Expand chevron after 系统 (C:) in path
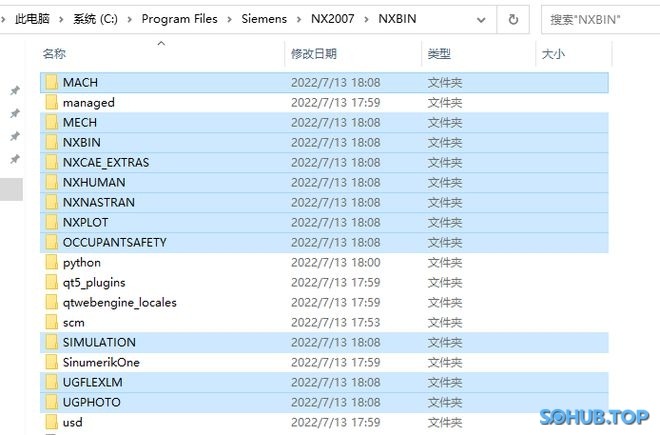The height and width of the screenshot is (435, 660). (x=130, y=19)
